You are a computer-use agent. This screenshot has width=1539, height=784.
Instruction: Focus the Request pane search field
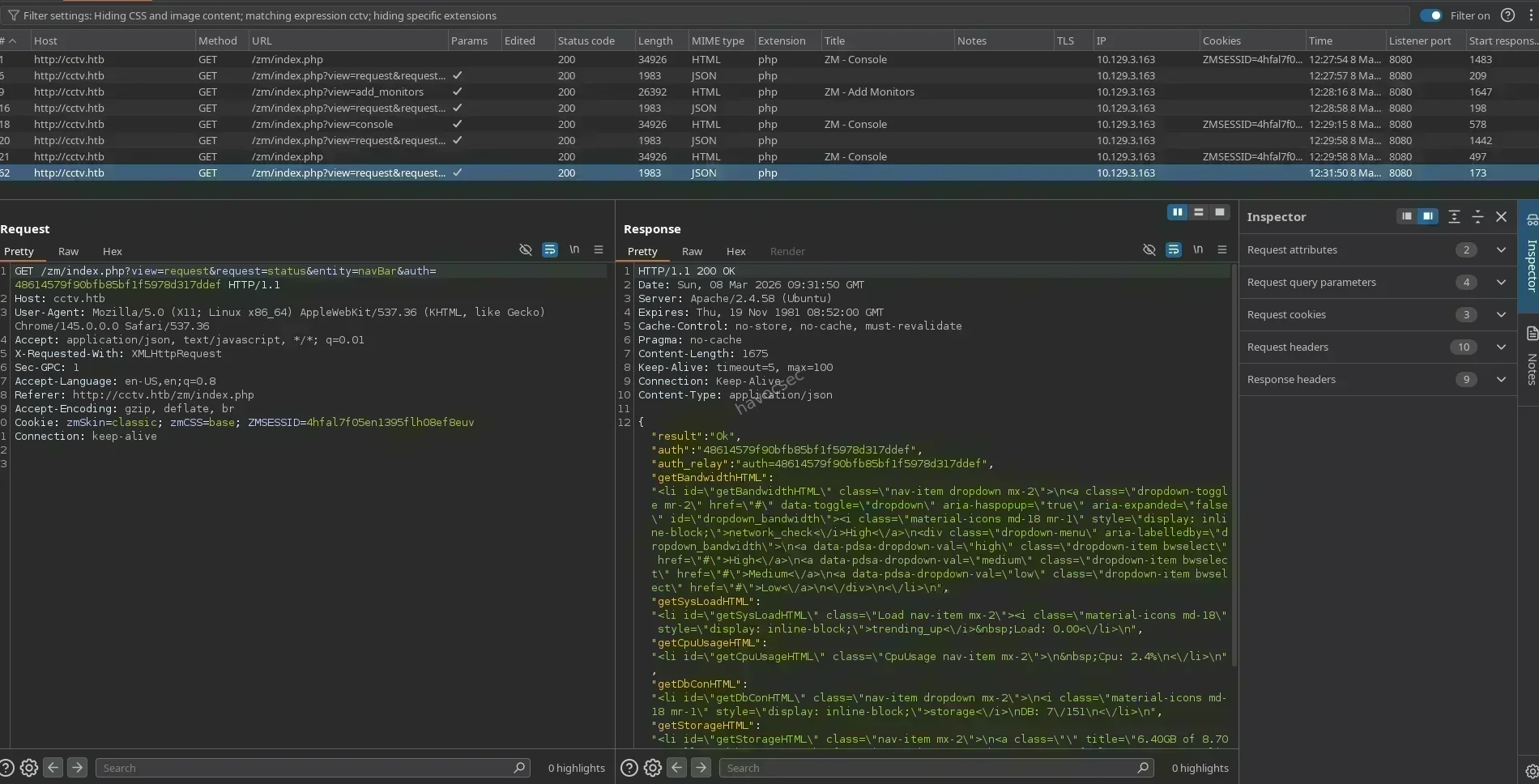point(313,768)
